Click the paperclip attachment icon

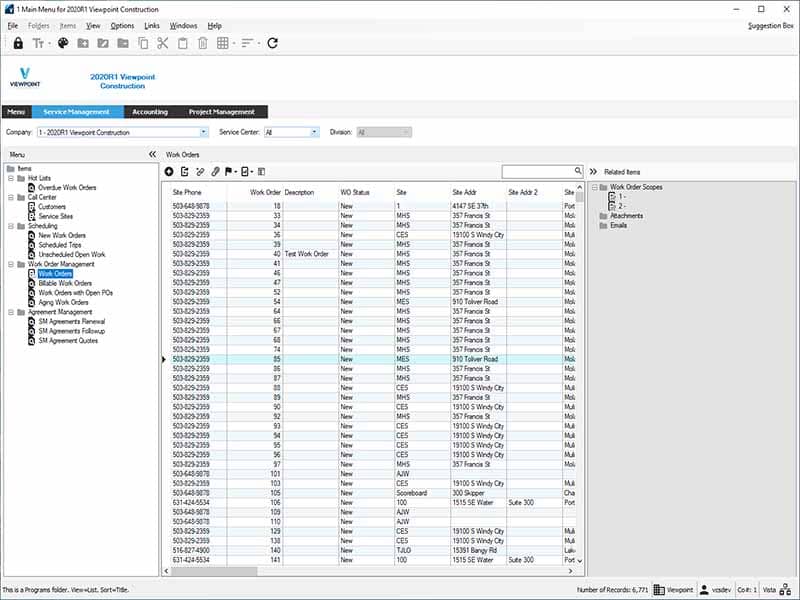coord(215,172)
